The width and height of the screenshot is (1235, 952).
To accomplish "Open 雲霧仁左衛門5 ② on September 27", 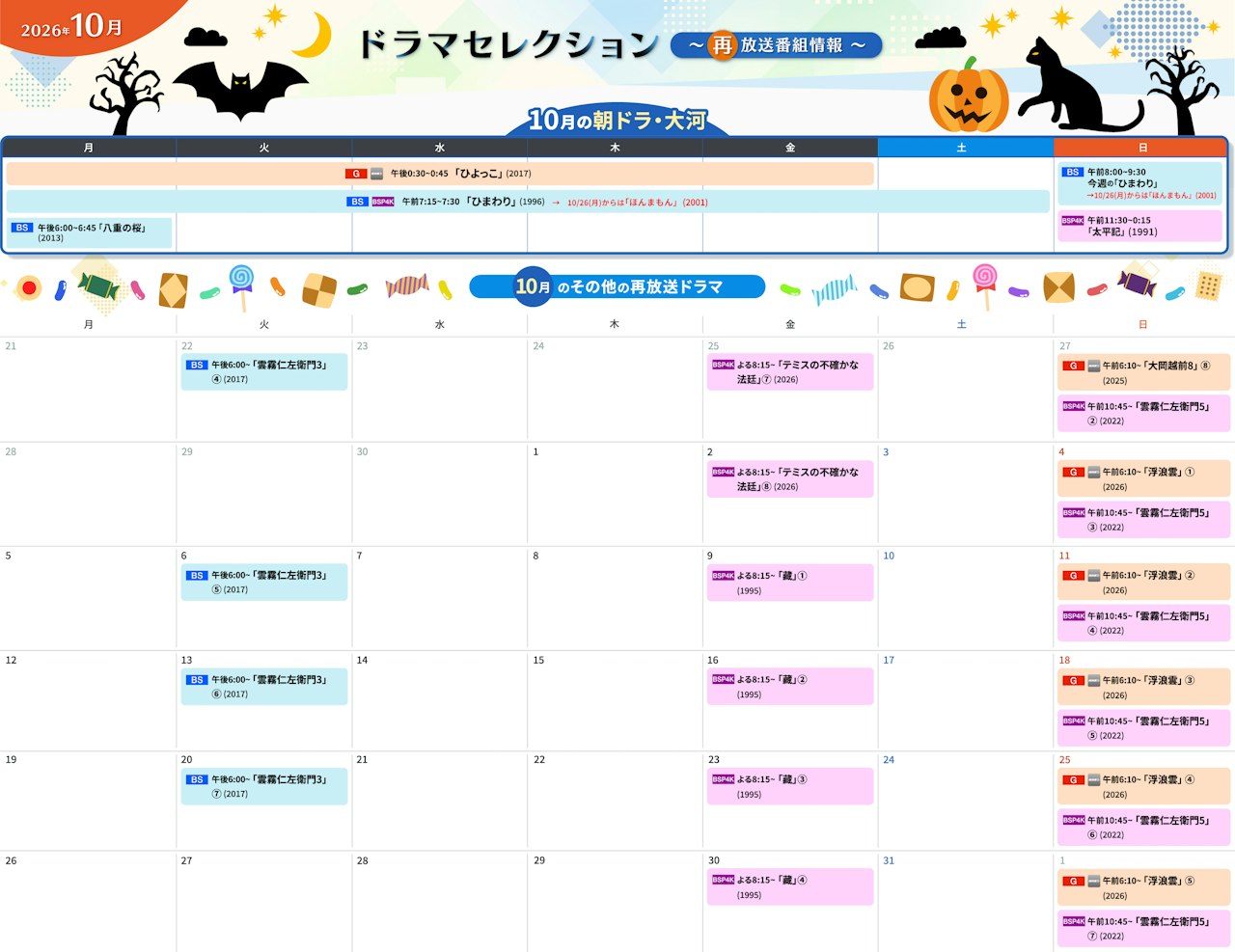I will tap(1144, 413).
